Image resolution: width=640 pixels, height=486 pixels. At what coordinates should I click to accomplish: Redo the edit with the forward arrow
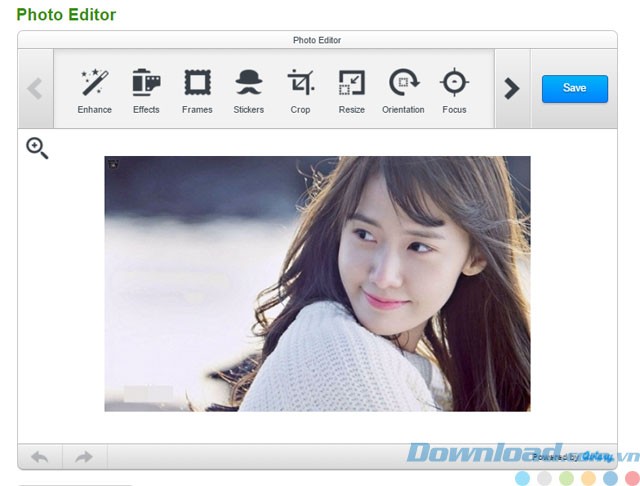pos(84,457)
